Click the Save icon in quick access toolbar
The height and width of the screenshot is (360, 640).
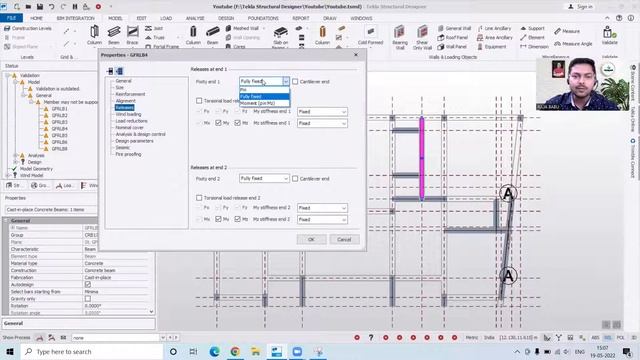pos(40,7)
